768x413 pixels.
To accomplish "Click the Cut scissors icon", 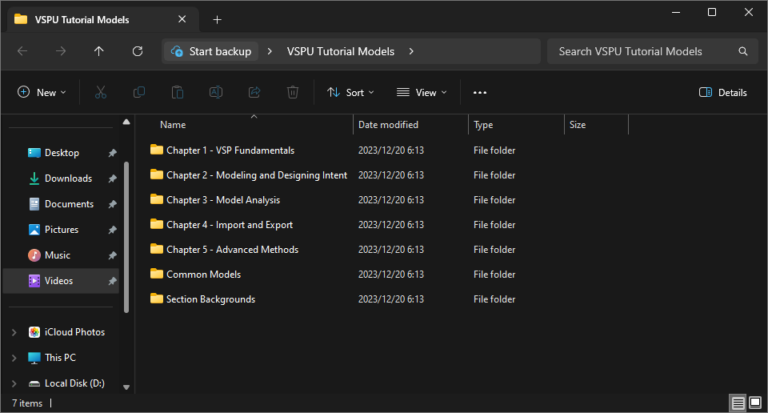I will coord(101,92).
